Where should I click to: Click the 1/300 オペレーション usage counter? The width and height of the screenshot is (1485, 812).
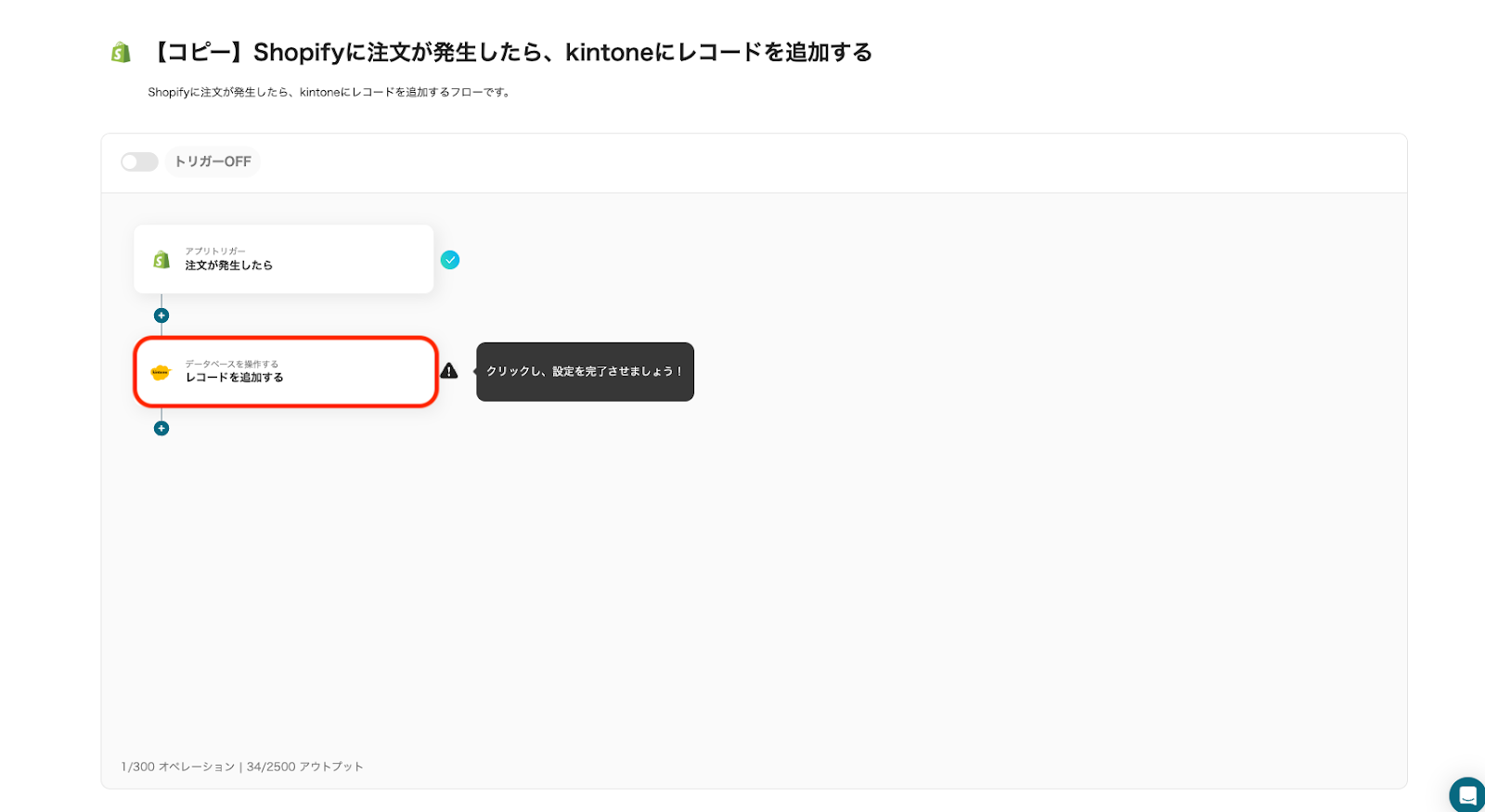coord(178,767)
